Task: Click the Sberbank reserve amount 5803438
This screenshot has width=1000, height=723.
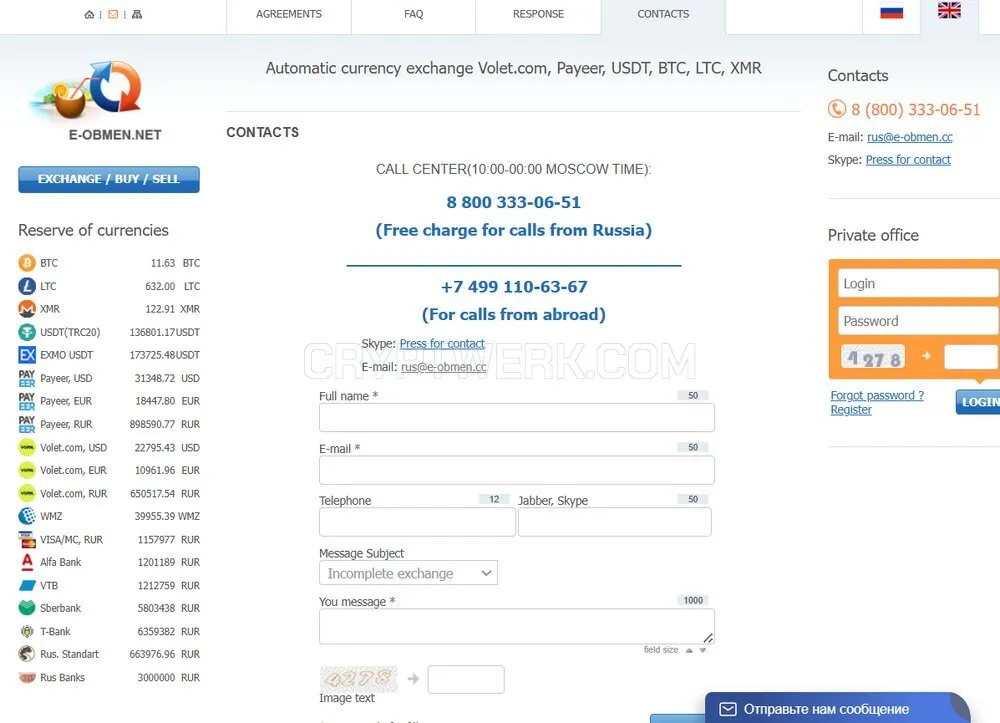Action: [156, 608]
